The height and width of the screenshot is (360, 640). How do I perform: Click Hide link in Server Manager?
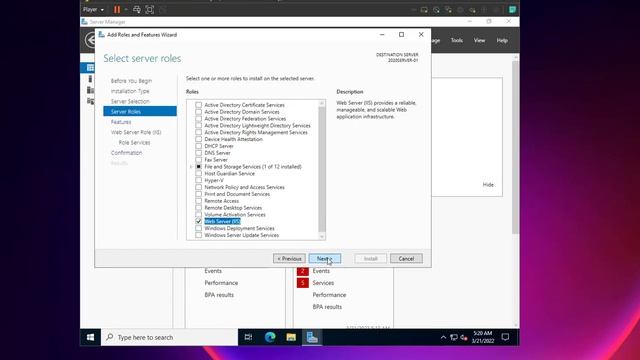tap(488, 184)
